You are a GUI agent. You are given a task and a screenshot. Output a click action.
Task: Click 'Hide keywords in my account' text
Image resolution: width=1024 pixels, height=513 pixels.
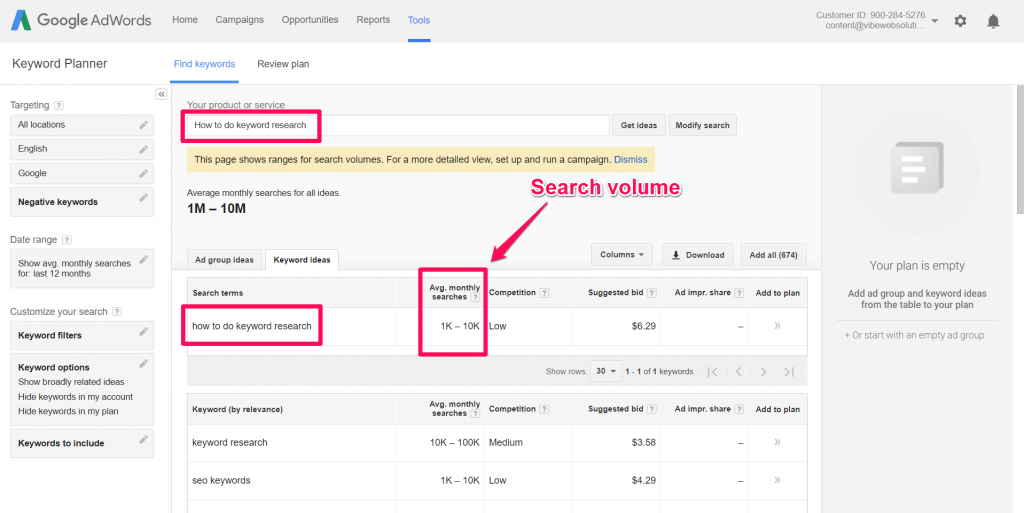point(76,397)
